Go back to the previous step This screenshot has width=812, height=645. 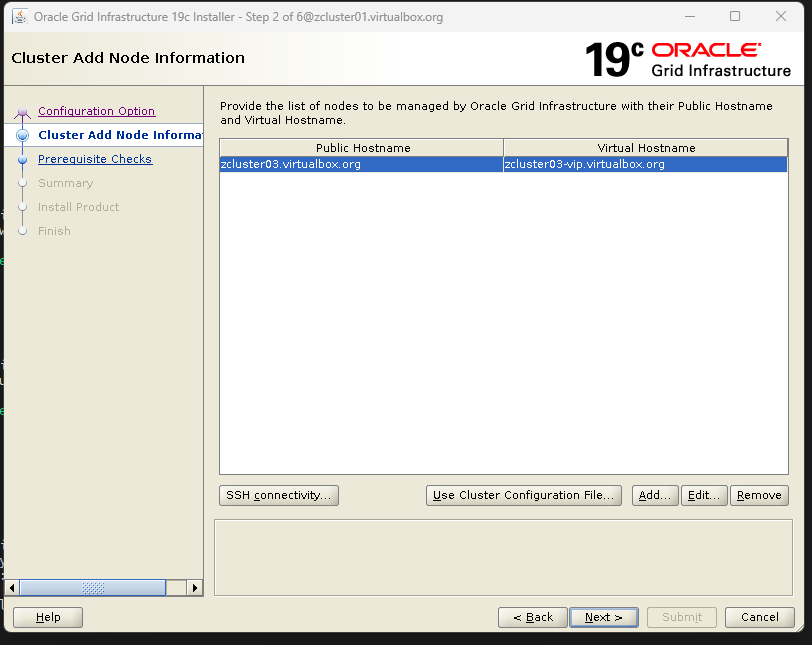click(x=532, y=617)
